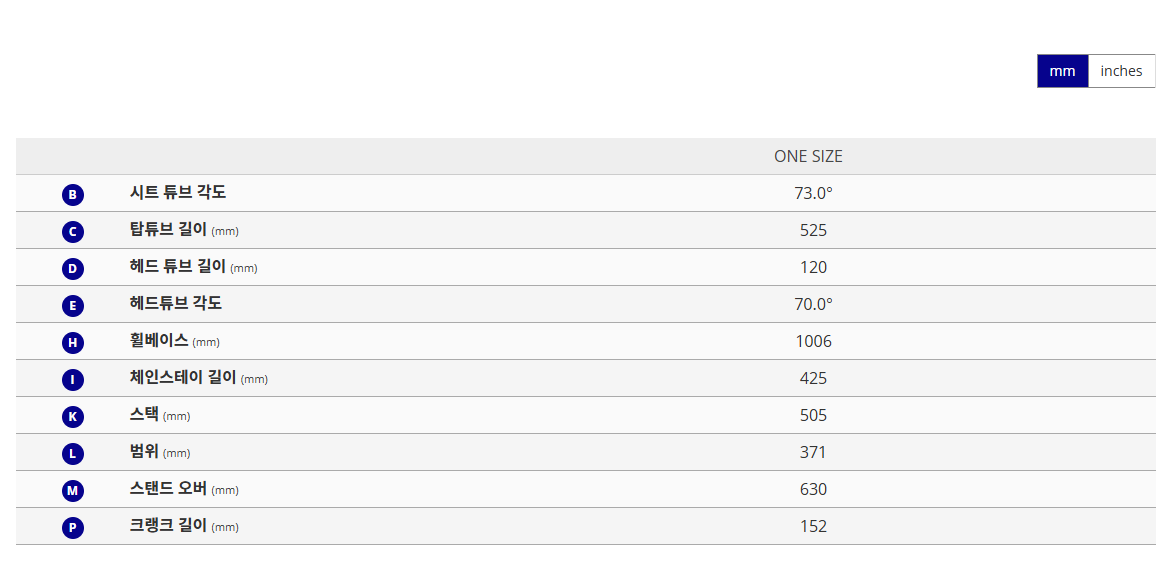Click the 탑튜브 길이 label
The width and height of the screenshot is (1172, 582).
(168, 229)
